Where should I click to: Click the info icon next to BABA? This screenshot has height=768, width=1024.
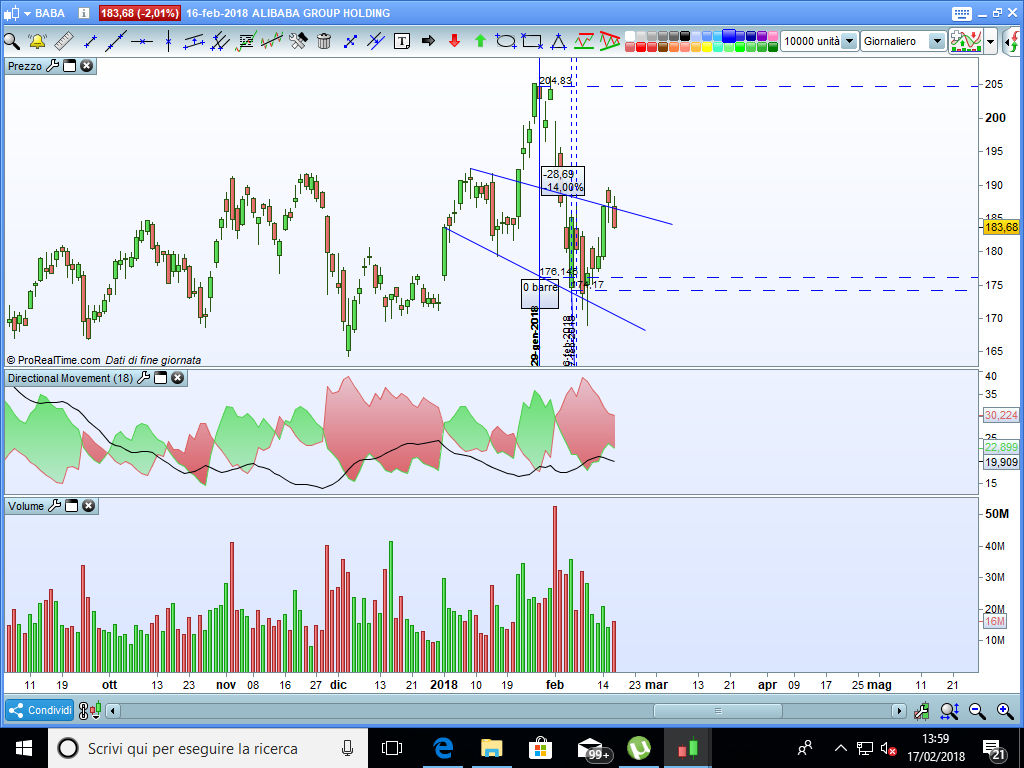[84, 13]
